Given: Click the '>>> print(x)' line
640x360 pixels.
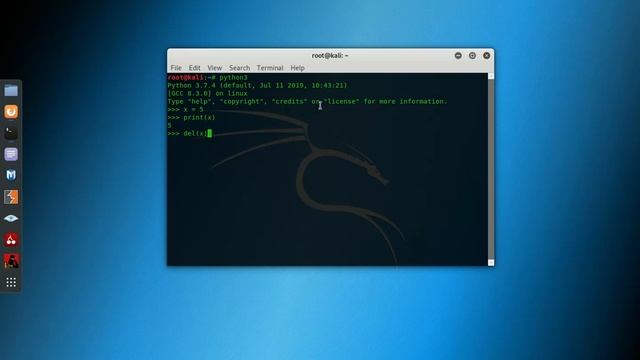Looking at the screenshot, I should (191, 118).
